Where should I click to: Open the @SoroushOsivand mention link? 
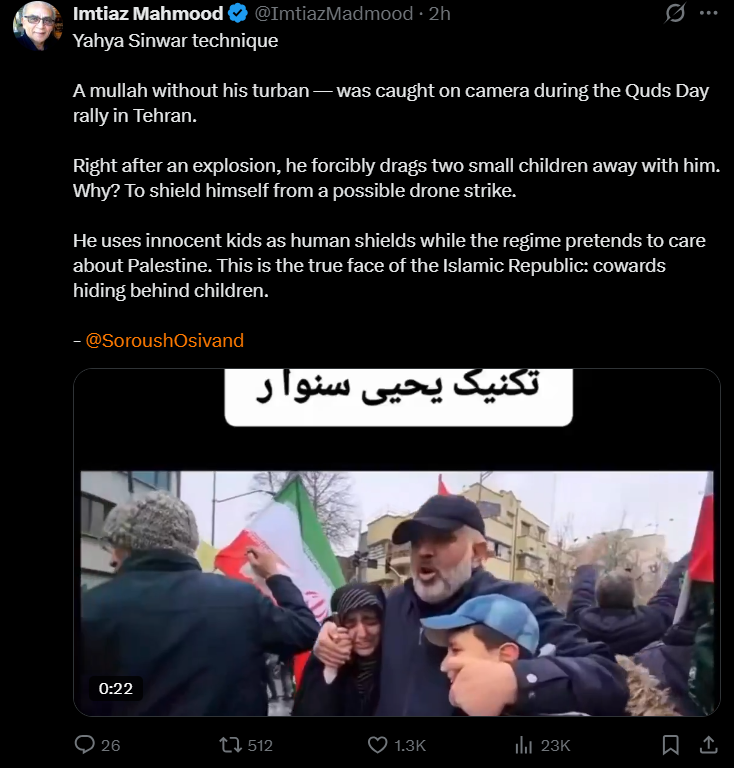[x=165, y=340]
